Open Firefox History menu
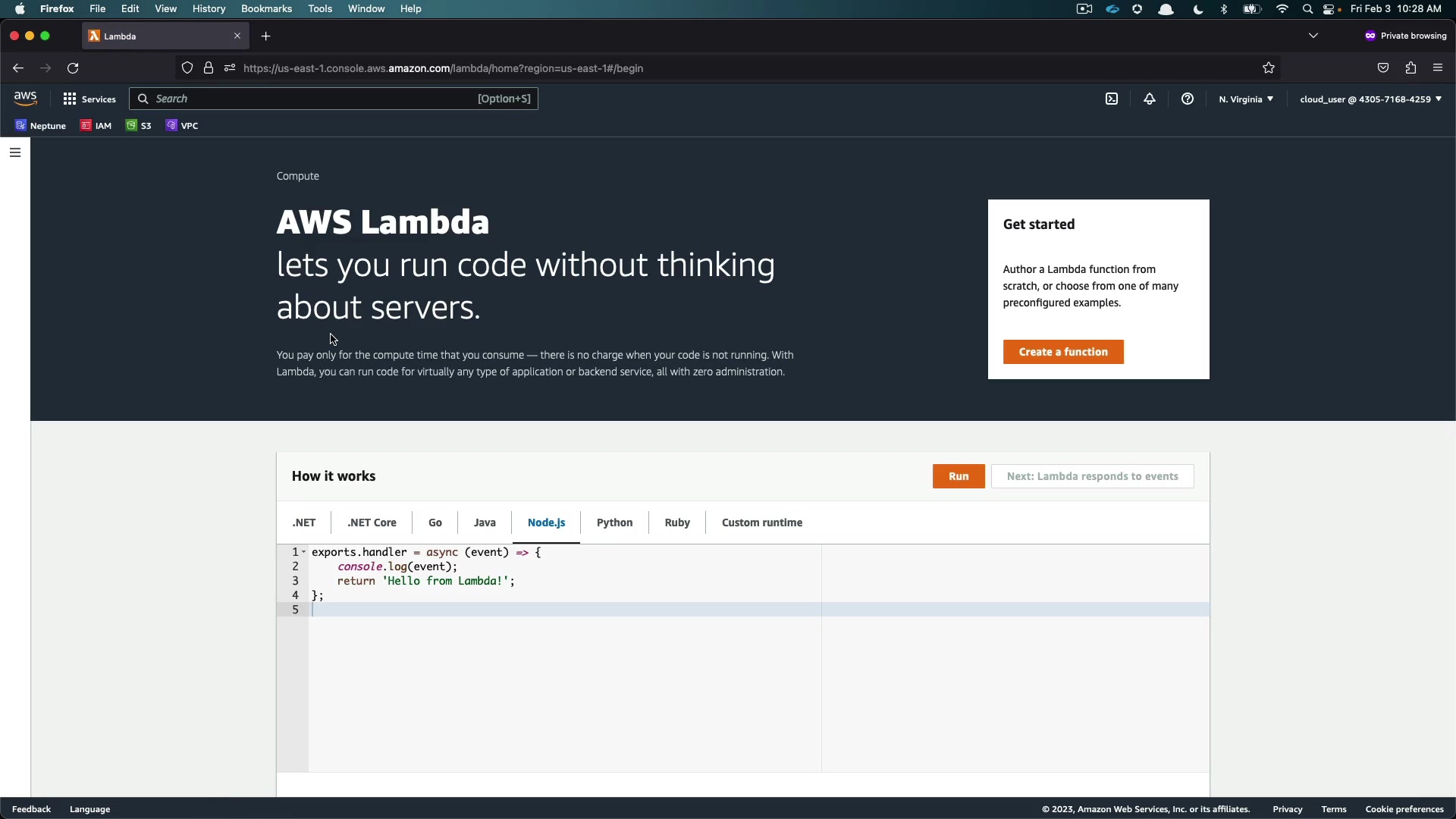The height and width of the screenshot is (819, 1456). [209, 9]
